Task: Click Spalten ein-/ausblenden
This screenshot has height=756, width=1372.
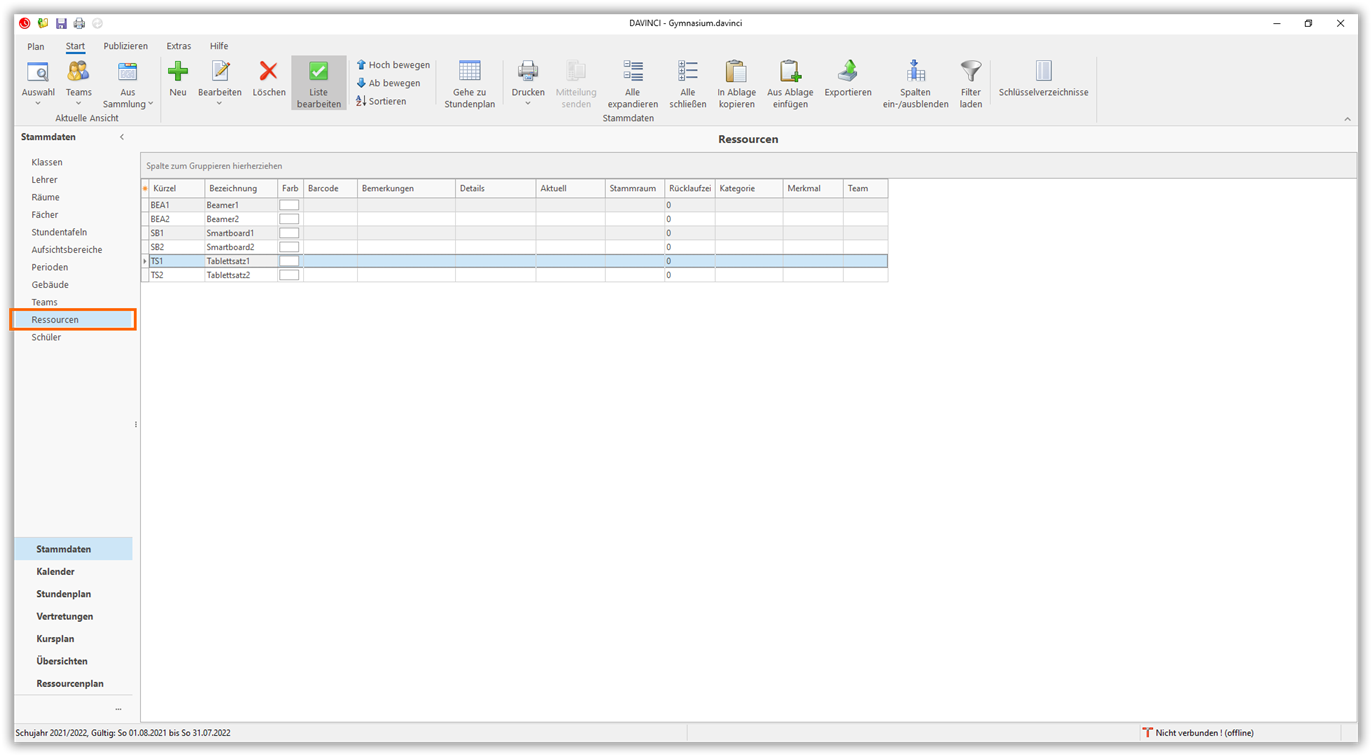Action: pyautogui.click(x=915, y=82)
